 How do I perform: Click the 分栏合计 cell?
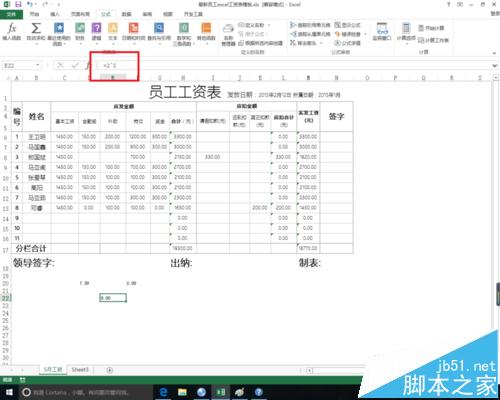(x=31, y=249)
